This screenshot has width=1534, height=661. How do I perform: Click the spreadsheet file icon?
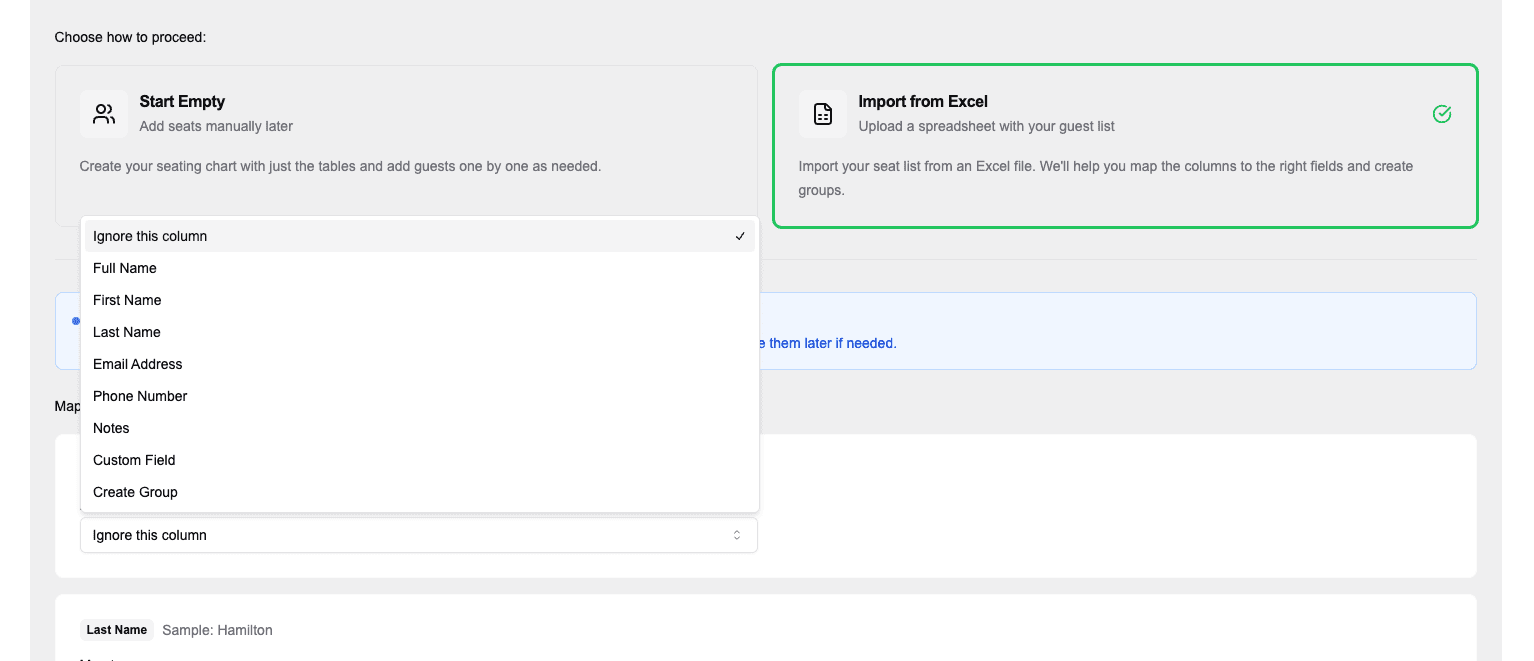pyautogui.click(x=822, y=114)
